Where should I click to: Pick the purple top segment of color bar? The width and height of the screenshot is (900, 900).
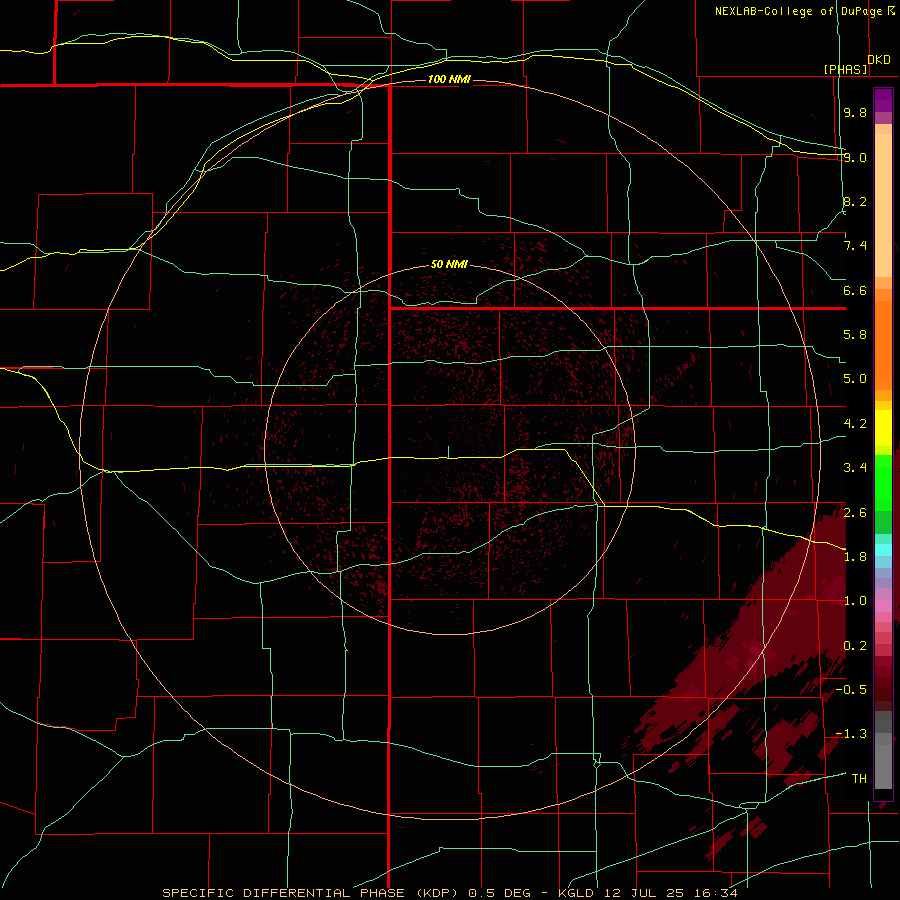click(883, 100)
